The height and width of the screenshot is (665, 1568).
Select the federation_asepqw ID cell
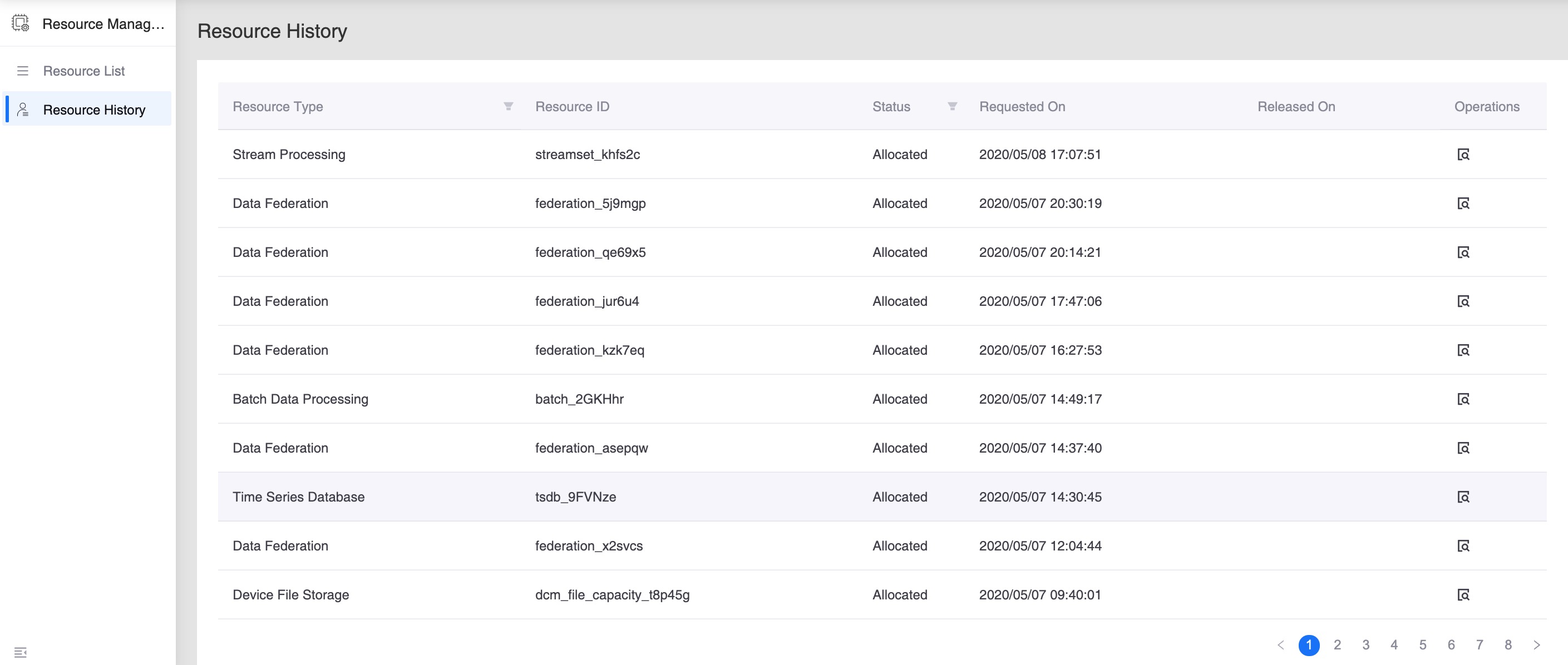pyautogui.click(x=591, y=448)
